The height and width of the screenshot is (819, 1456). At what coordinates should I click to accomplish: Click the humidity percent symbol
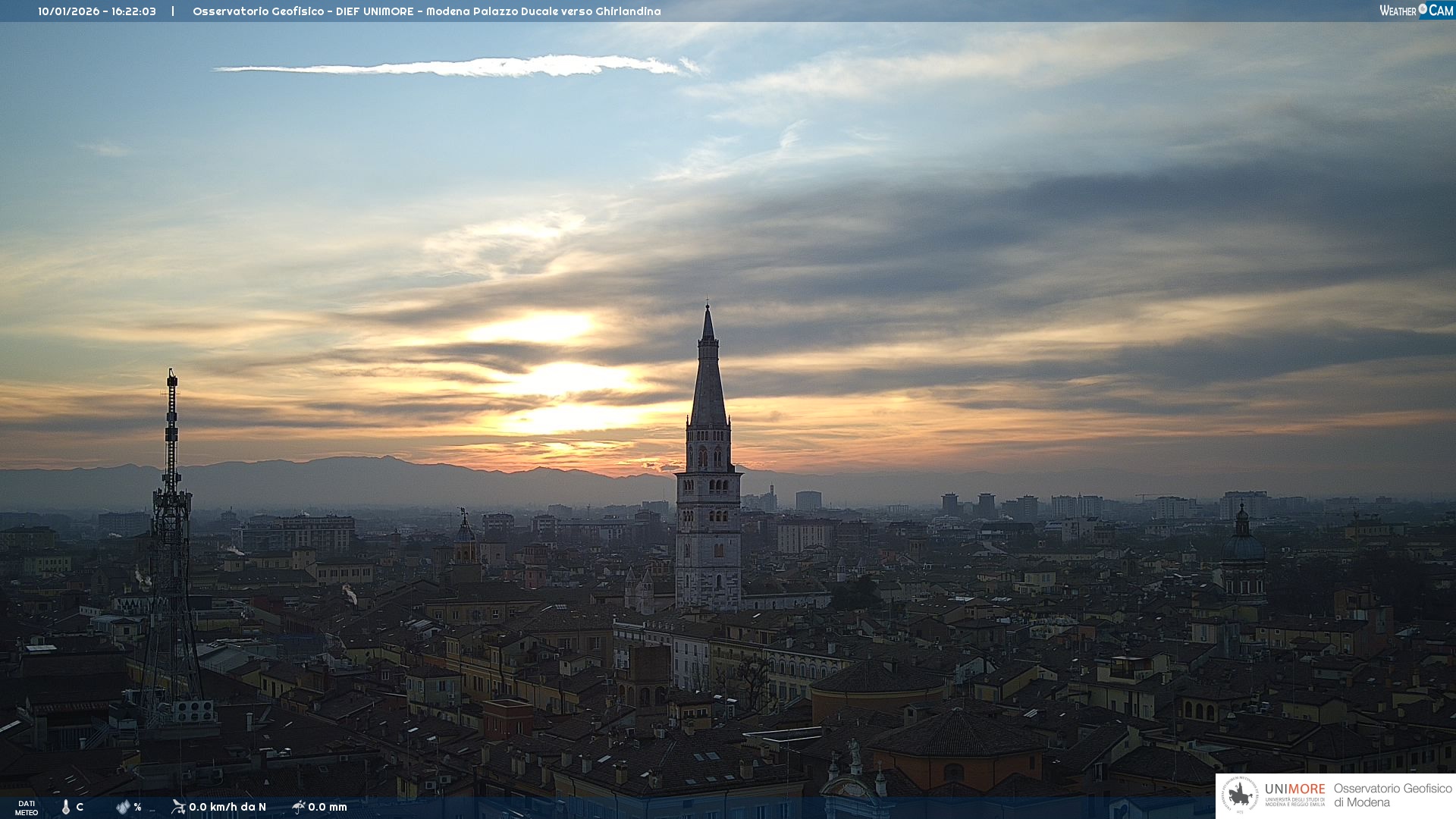[x=137, y=807]
